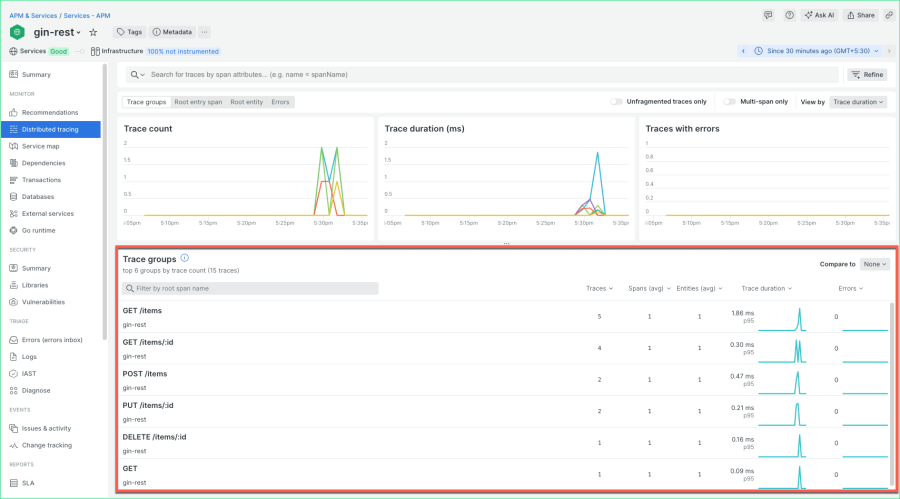This screenshot has width=900, height=499.
Task: Open Service map in the sidebar
Action: point(41,146)
